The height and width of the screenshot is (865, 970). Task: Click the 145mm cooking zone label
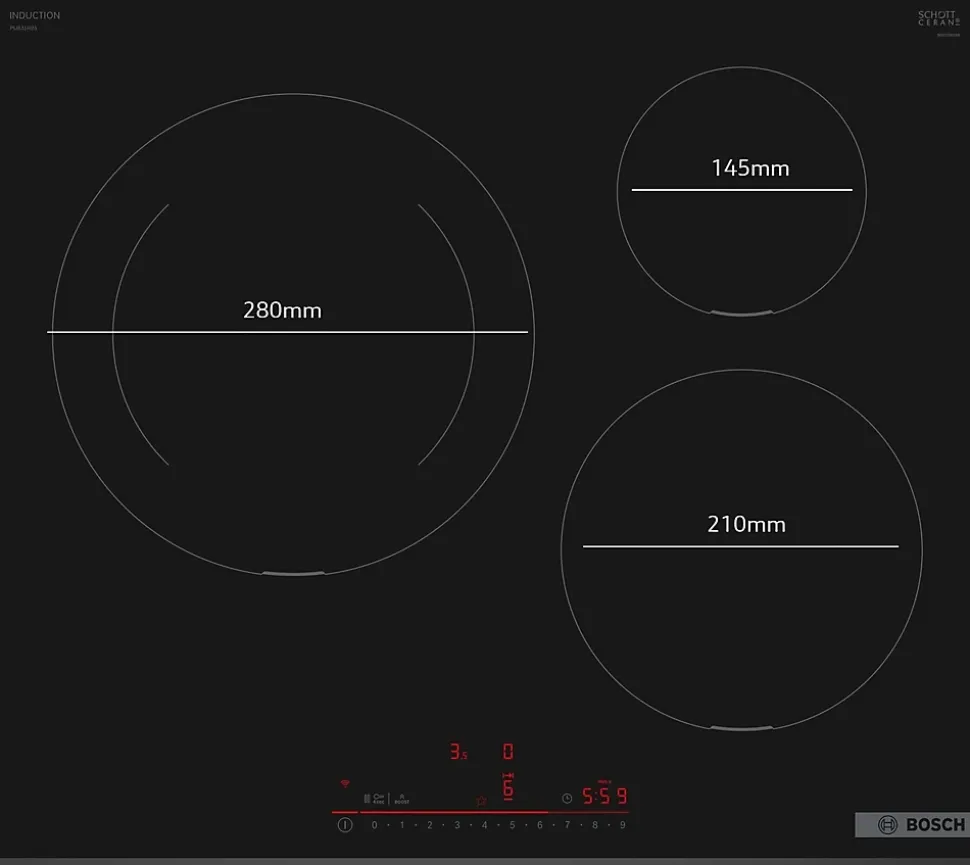coord(750,168)
